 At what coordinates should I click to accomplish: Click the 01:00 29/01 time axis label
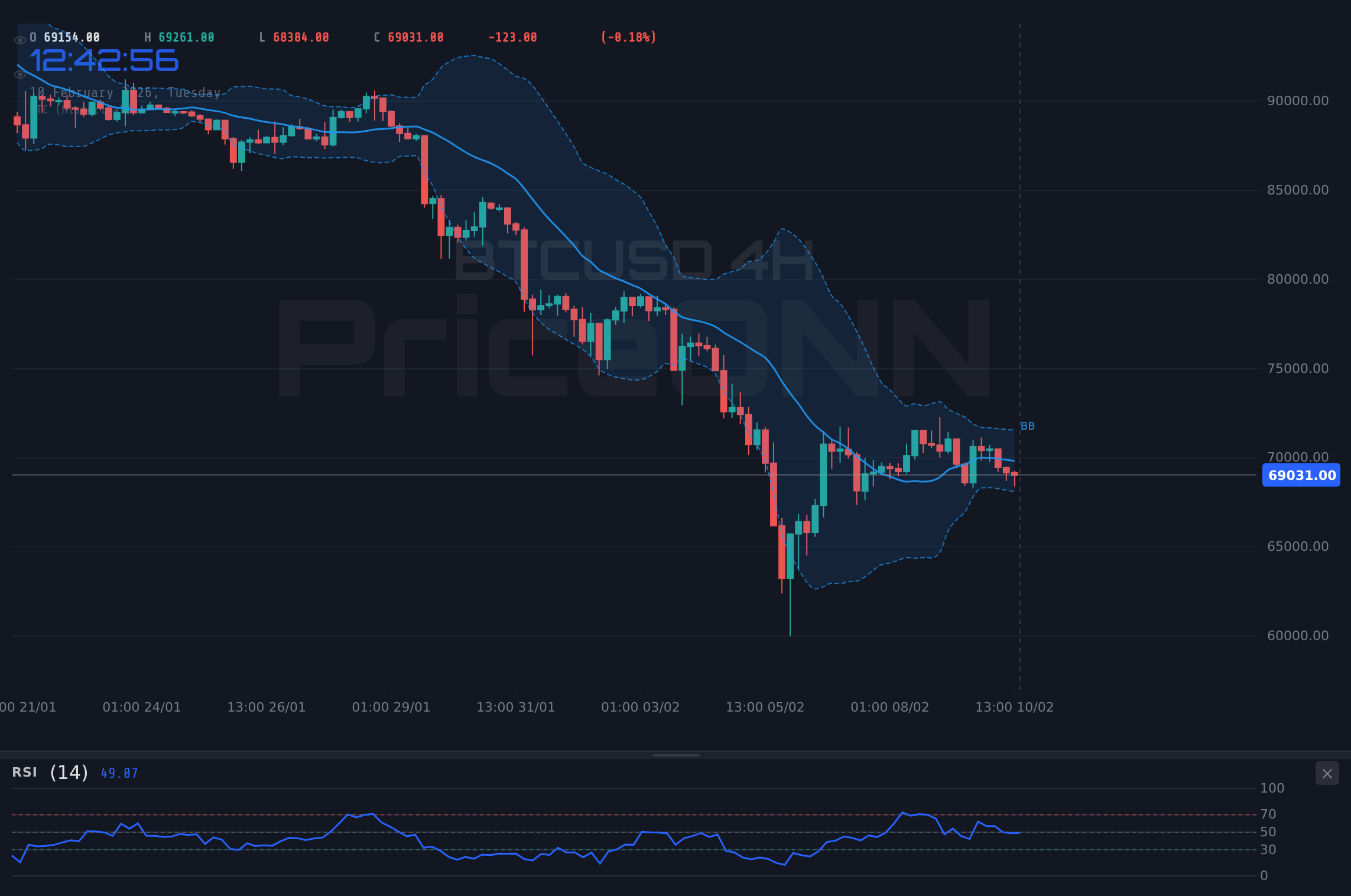point(391,707)
